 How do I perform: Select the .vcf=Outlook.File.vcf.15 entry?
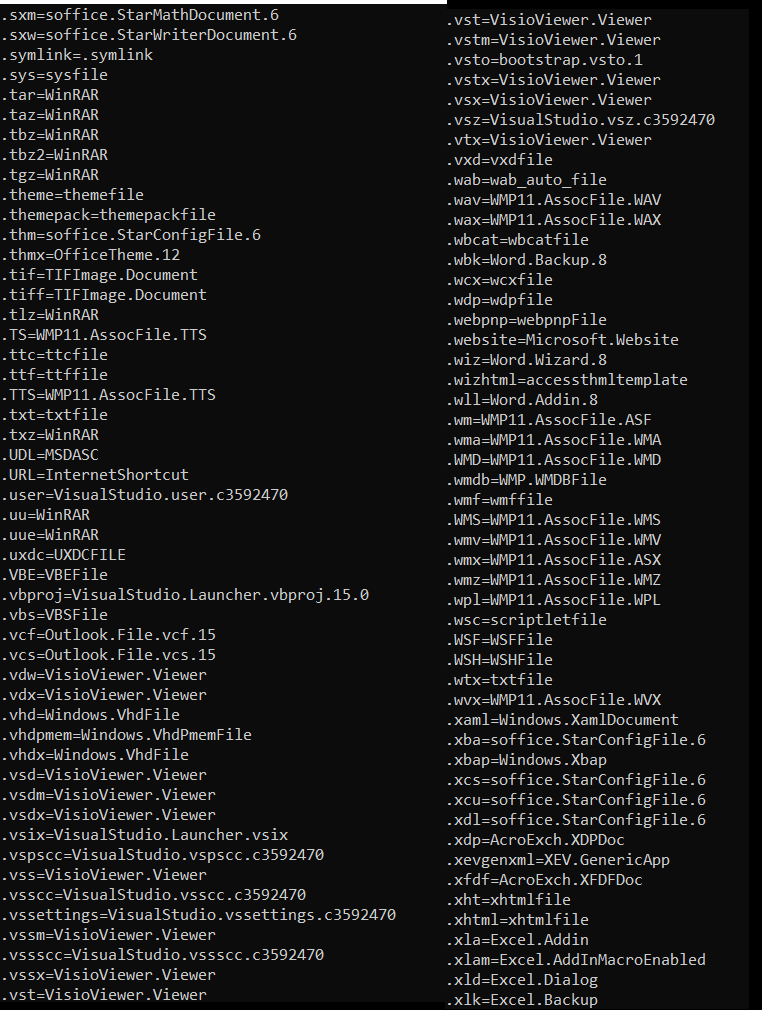(x=108, y=634)
